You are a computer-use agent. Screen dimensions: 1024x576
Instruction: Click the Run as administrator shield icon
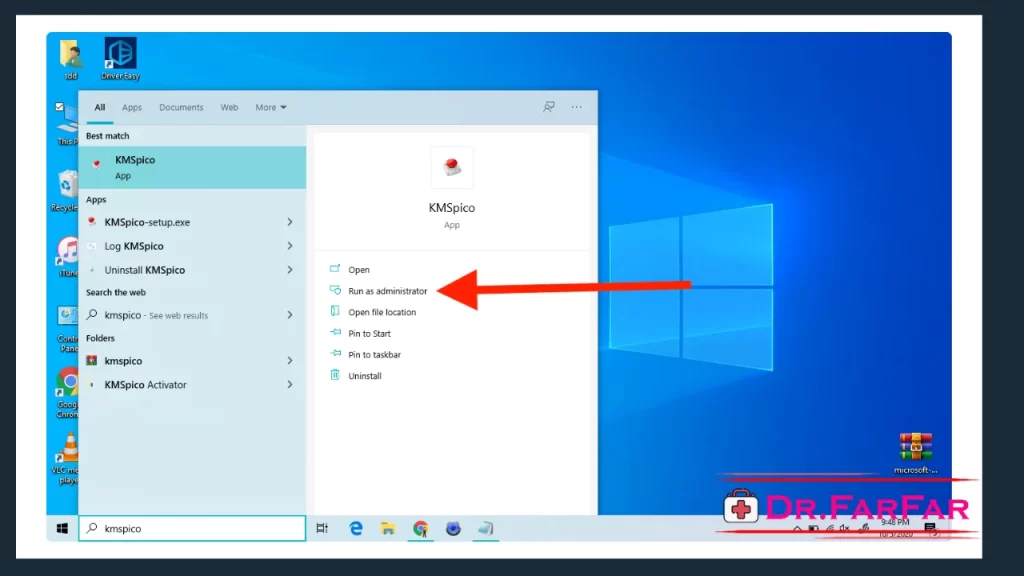tap(335, 290)
